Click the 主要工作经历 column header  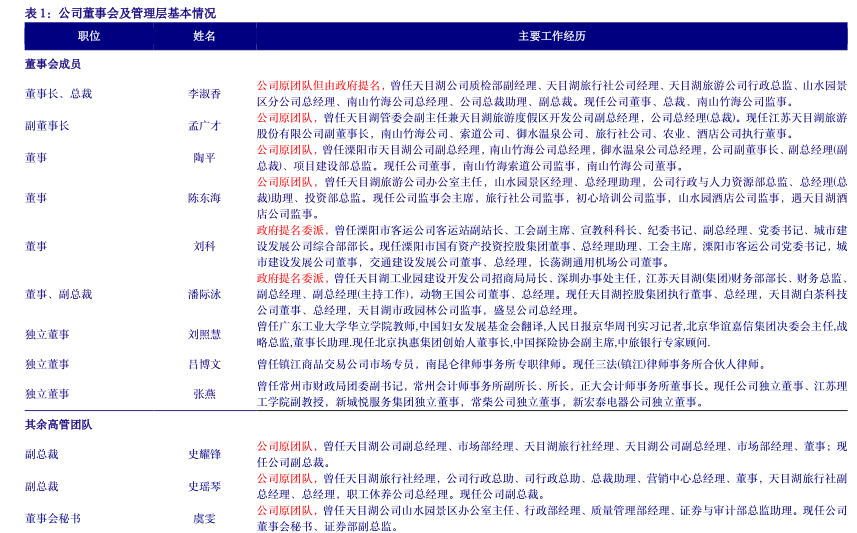(x=552, y=36)
